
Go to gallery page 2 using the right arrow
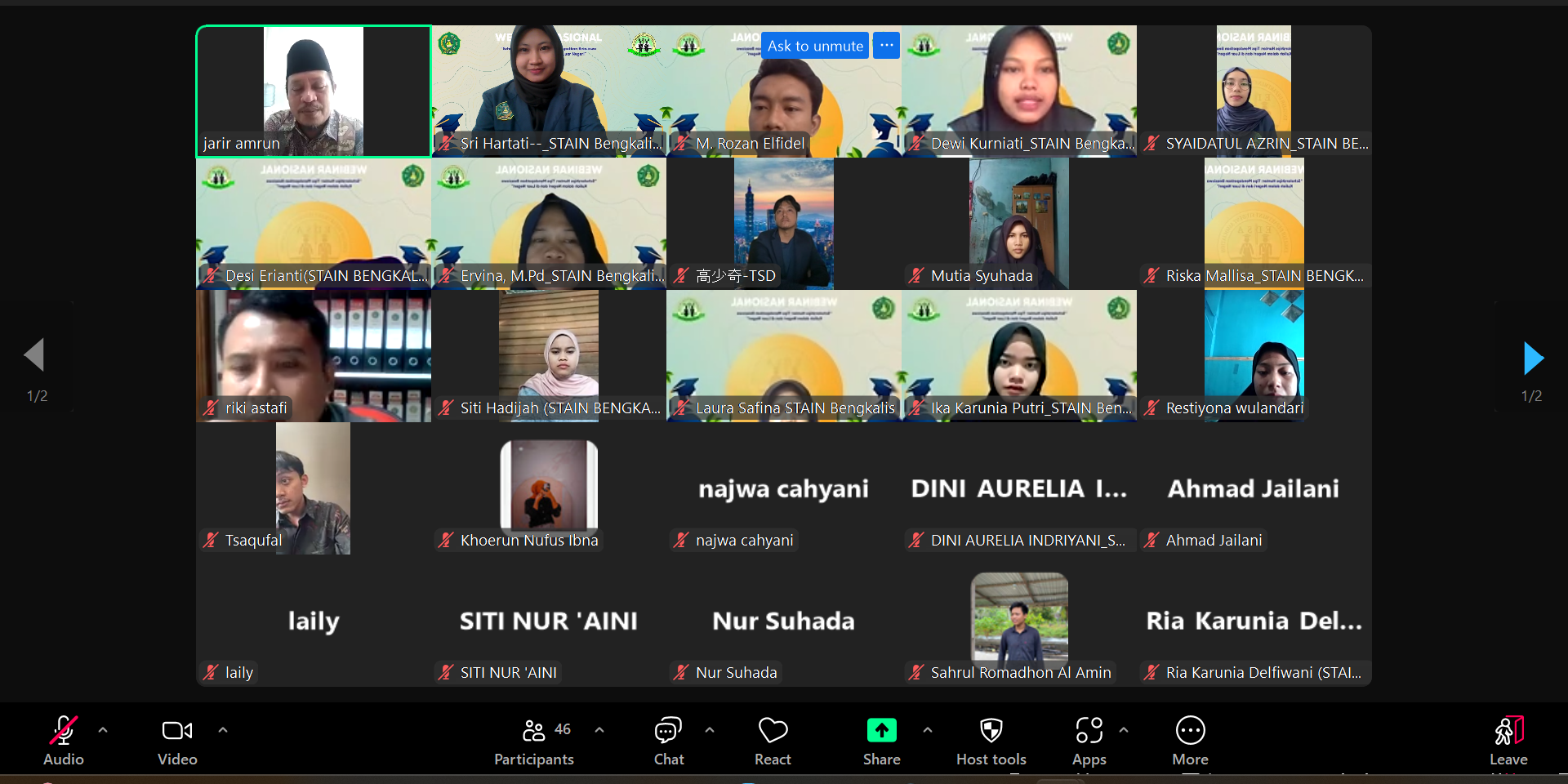click(1535, 357)
